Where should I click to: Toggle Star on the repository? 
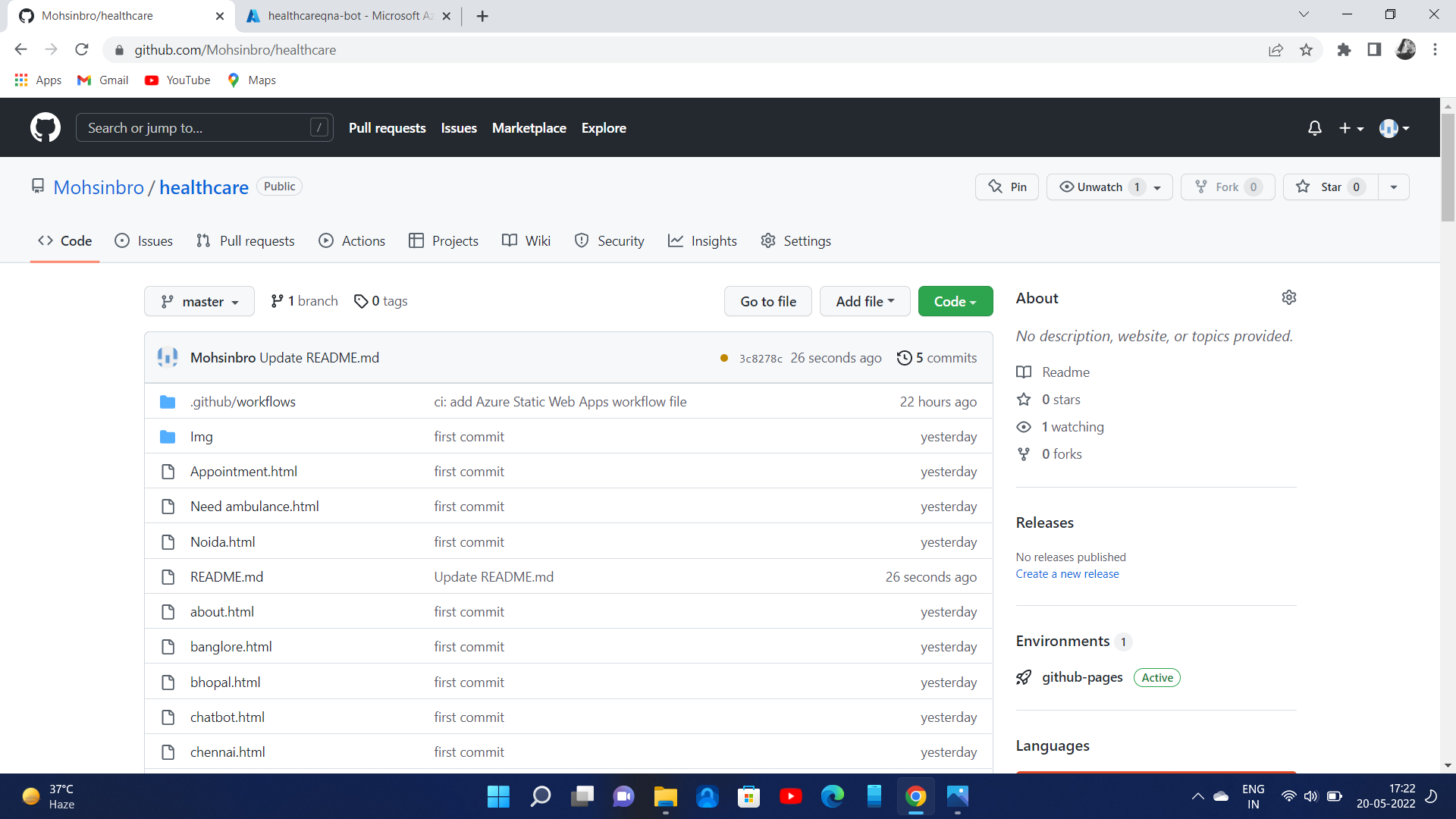point(1330,187)
